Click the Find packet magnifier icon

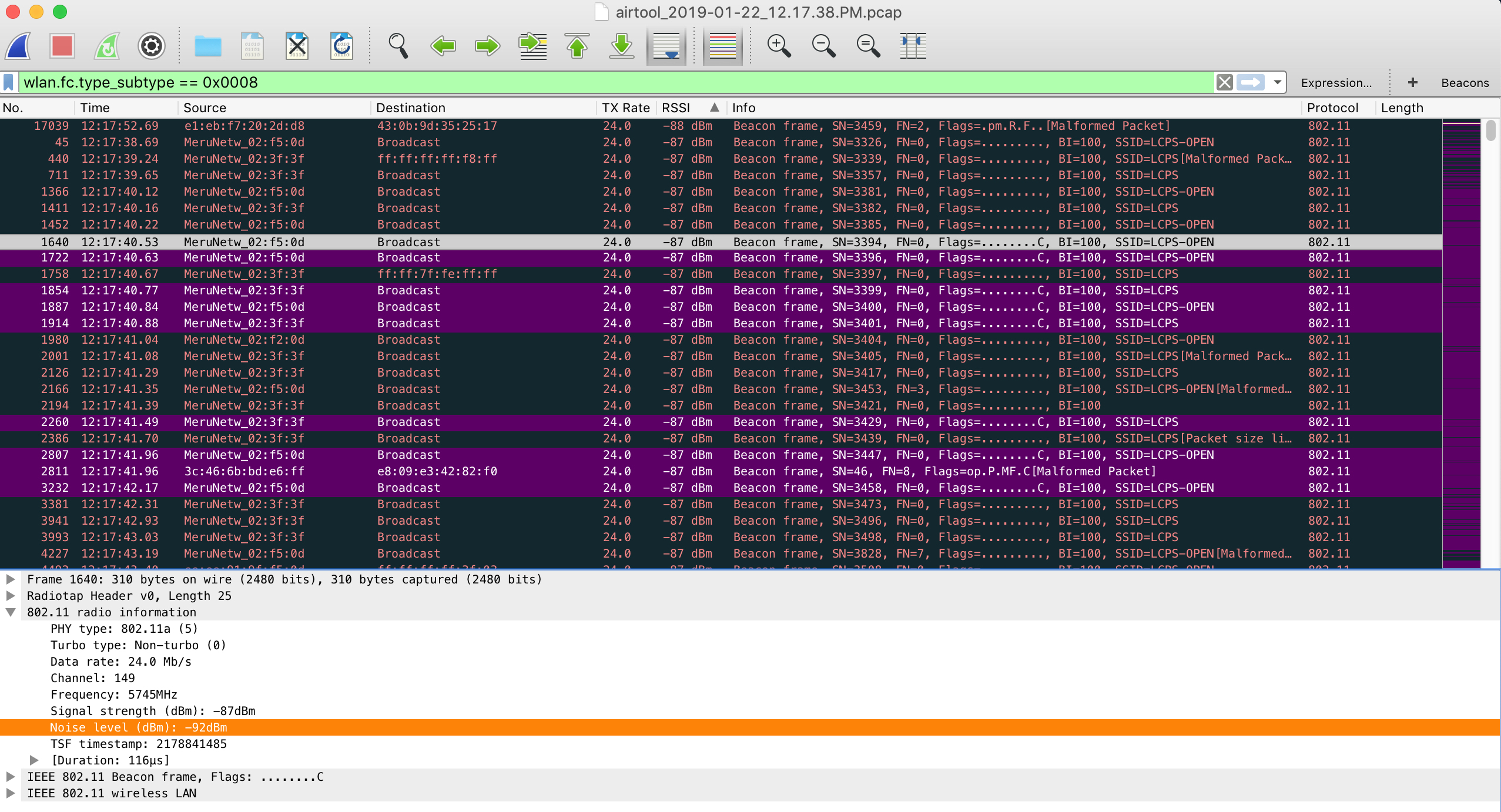click(x=398, y=46)
